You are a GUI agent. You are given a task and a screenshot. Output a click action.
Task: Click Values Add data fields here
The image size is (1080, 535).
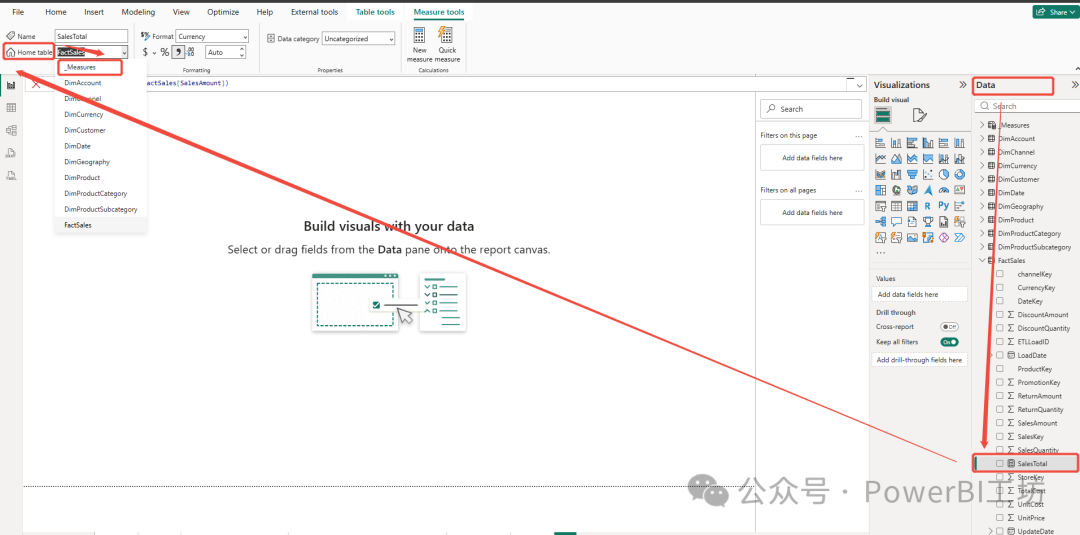[919, 294]
